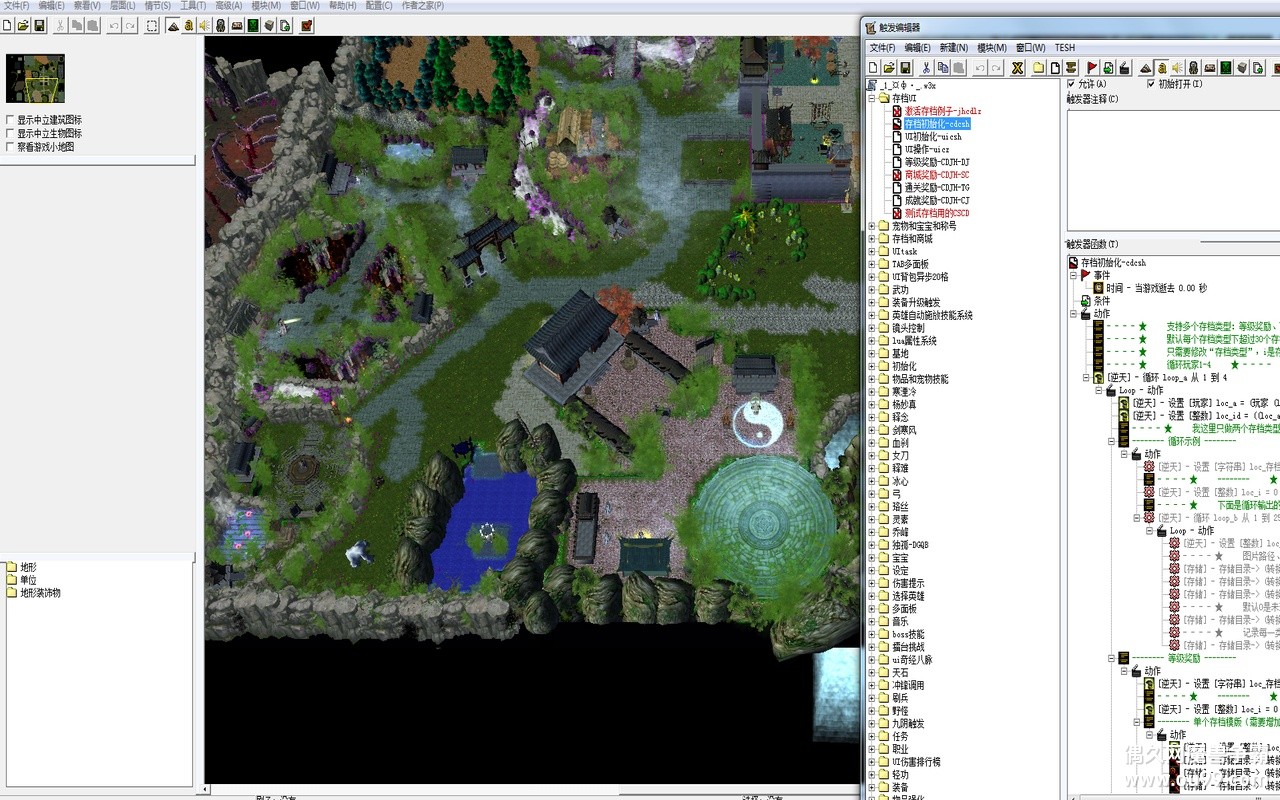Screen dimensions: 1280x800
Task: Click Cut scissors icon in Trigger Editor toolbar
Action: tap(926, 68)
